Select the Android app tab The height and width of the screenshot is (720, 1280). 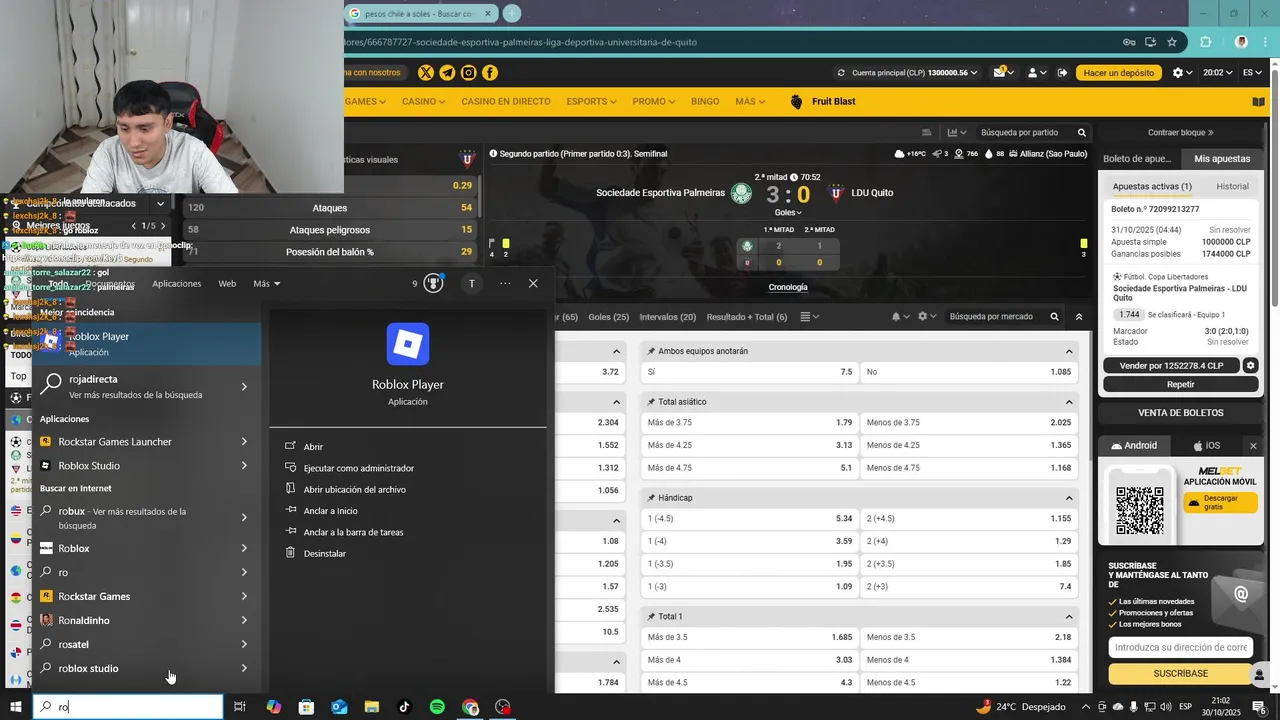click(x=1132, y=446)
